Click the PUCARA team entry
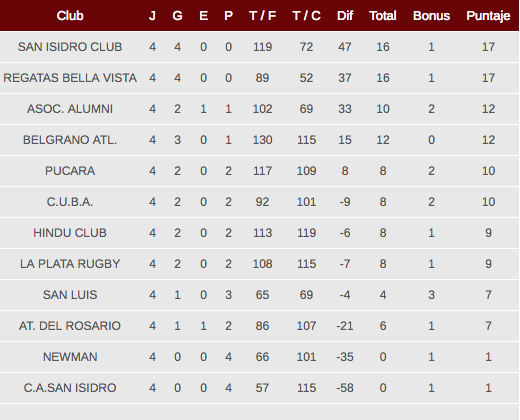The image size is (520, 420). pos(70,171)
